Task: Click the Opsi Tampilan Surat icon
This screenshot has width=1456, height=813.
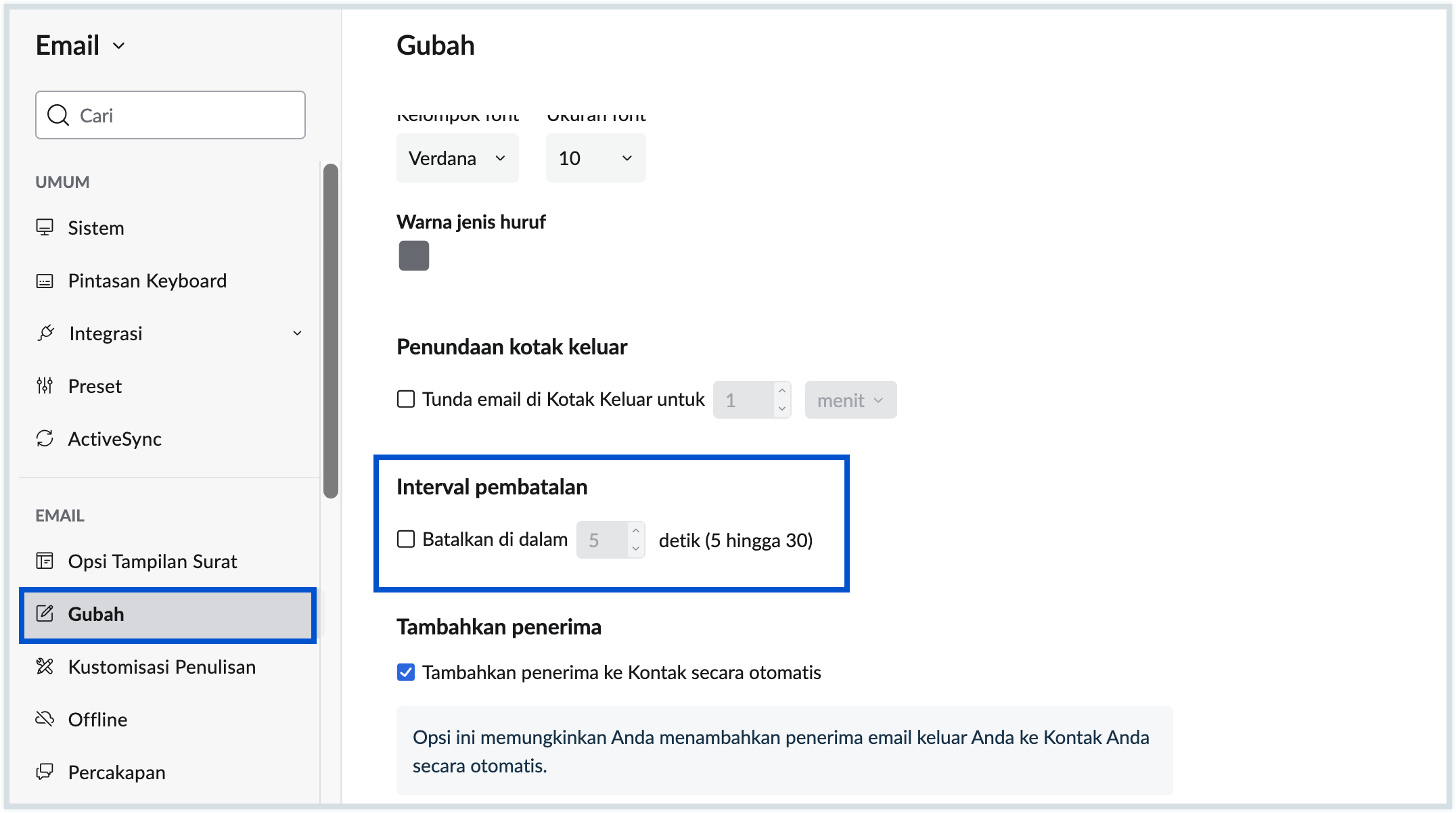Action: [45, 561]
